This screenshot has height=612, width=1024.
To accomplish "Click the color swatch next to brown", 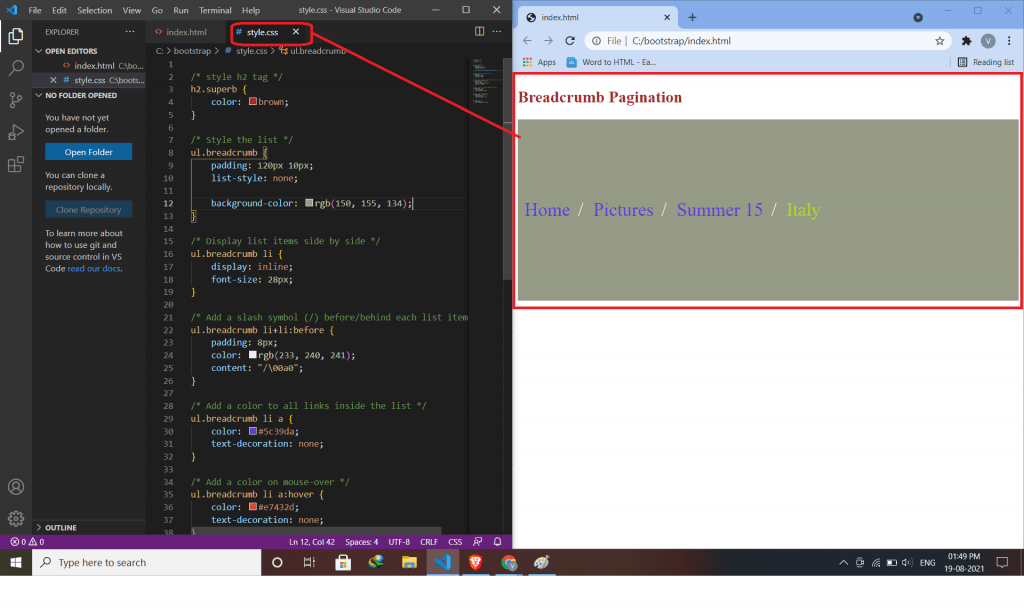I will point(252,101).
